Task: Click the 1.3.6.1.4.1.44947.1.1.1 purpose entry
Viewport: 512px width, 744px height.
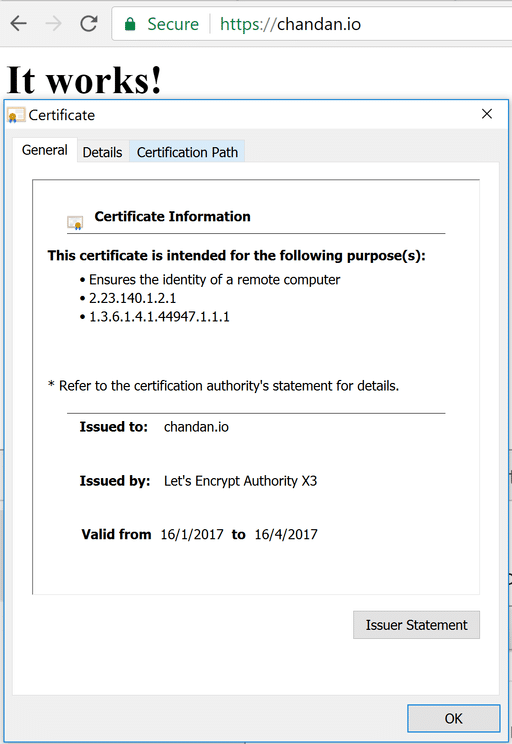Action: (159, 316)
